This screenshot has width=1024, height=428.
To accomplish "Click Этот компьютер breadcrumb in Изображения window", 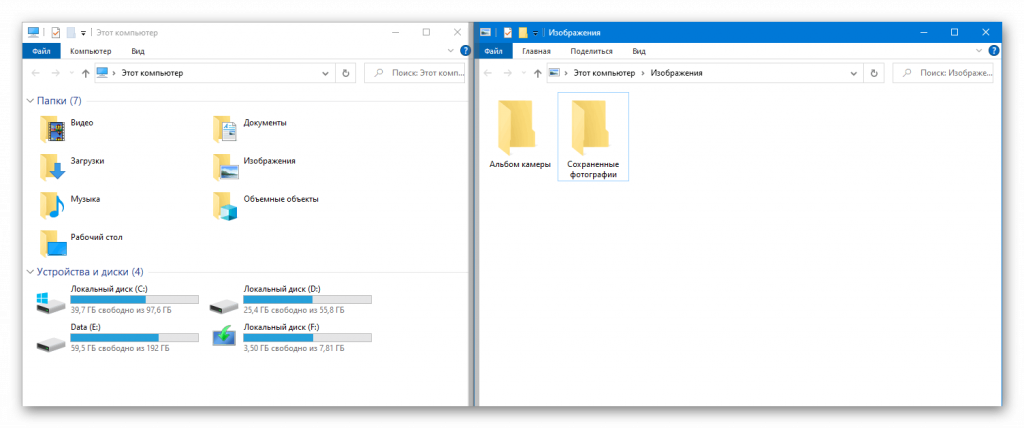I will coord(604,73).
